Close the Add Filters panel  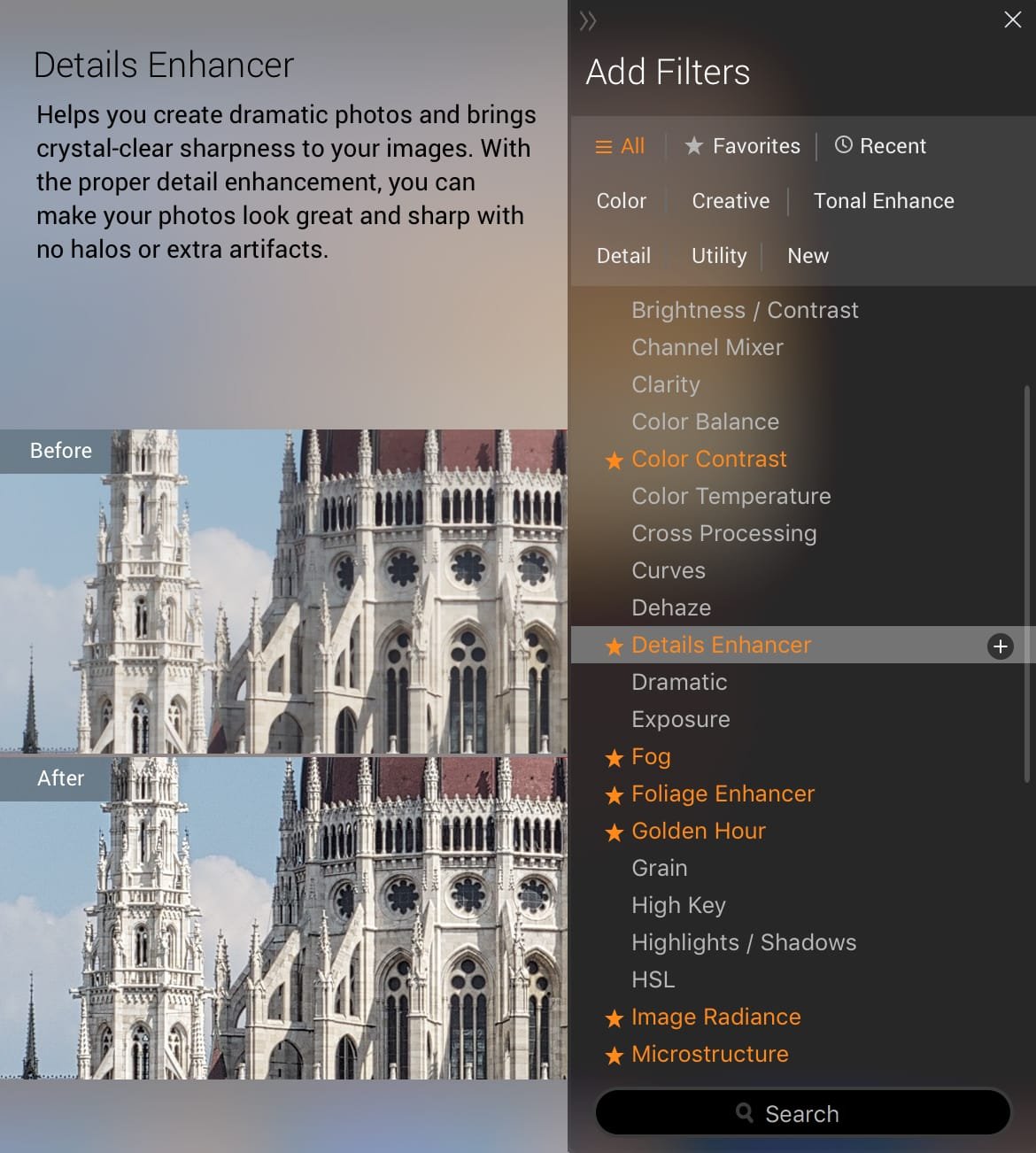[x=1012, y=19]
